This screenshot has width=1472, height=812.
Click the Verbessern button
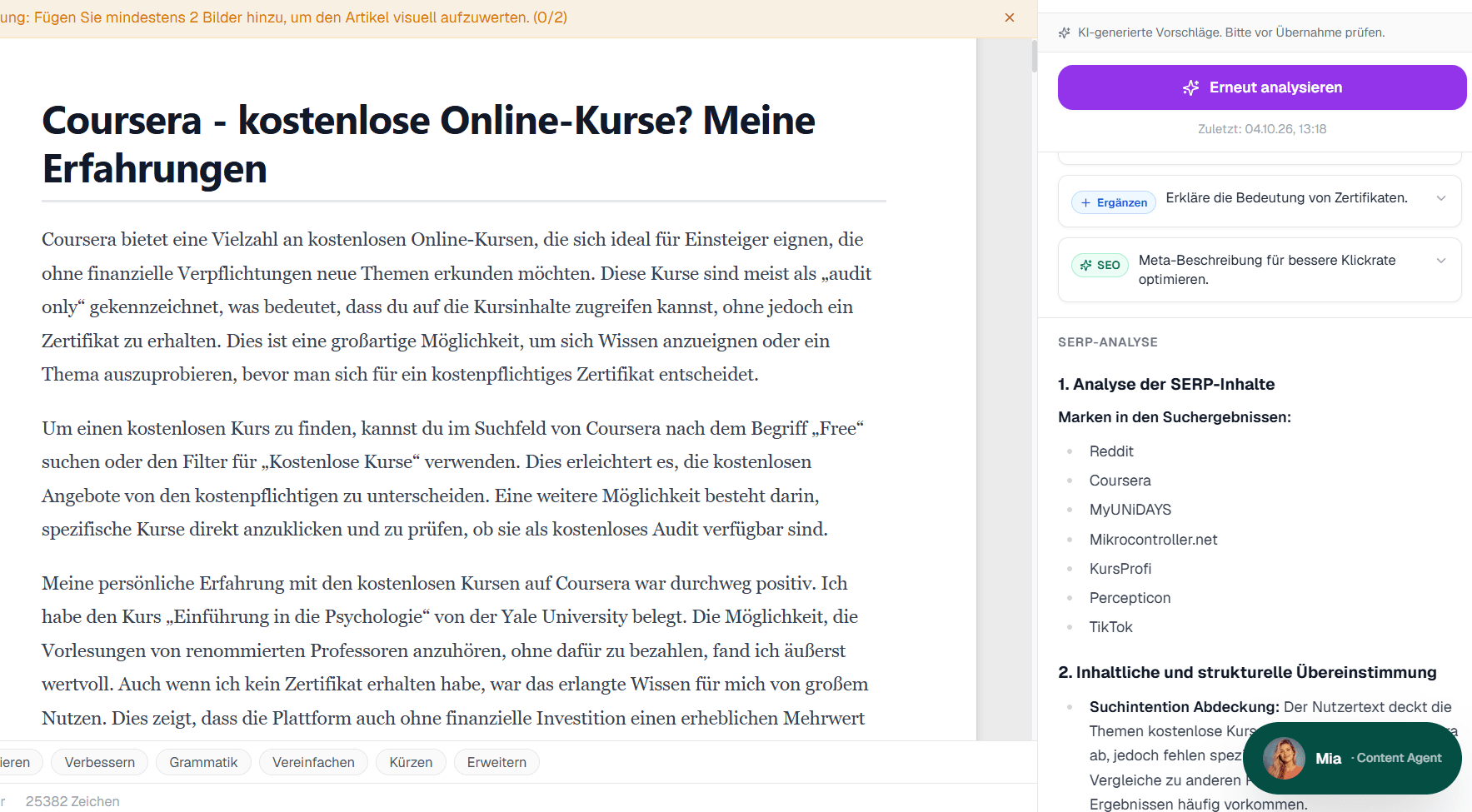pyautogui.click(x=100, y=762)
